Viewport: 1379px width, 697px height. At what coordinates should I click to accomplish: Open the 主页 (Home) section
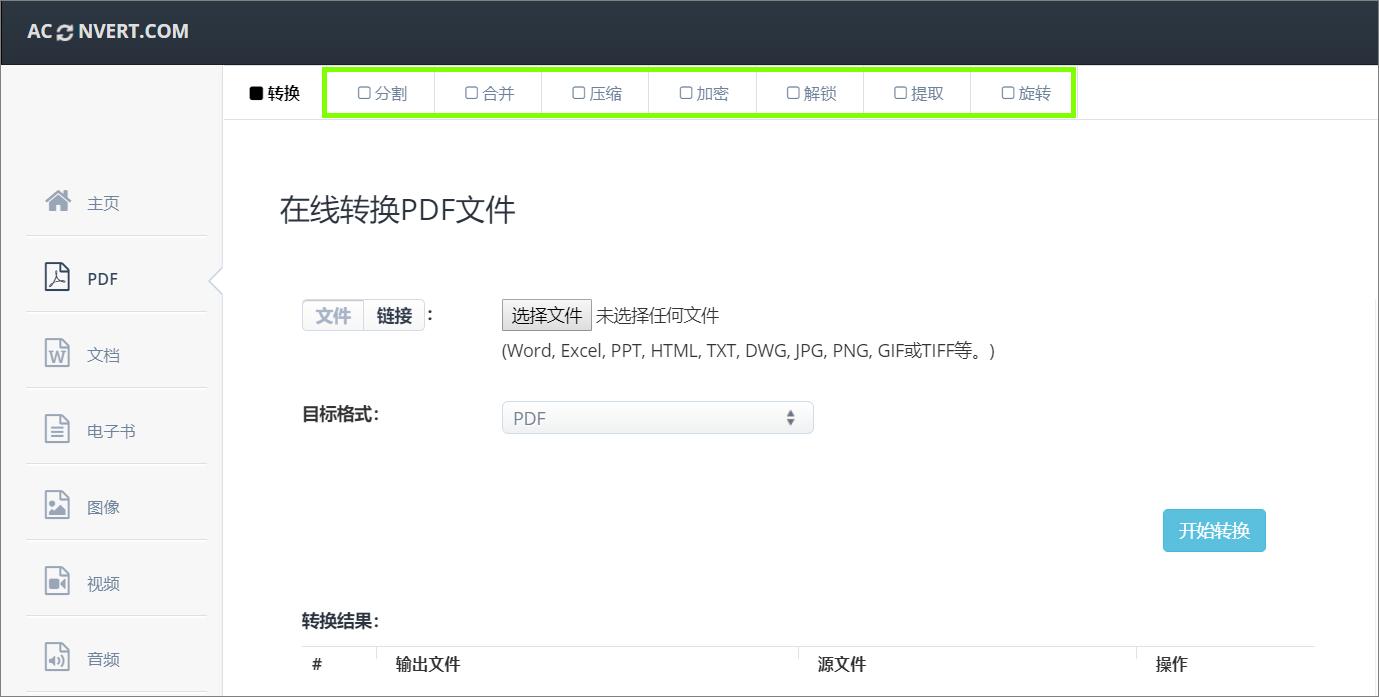[103, 202]
